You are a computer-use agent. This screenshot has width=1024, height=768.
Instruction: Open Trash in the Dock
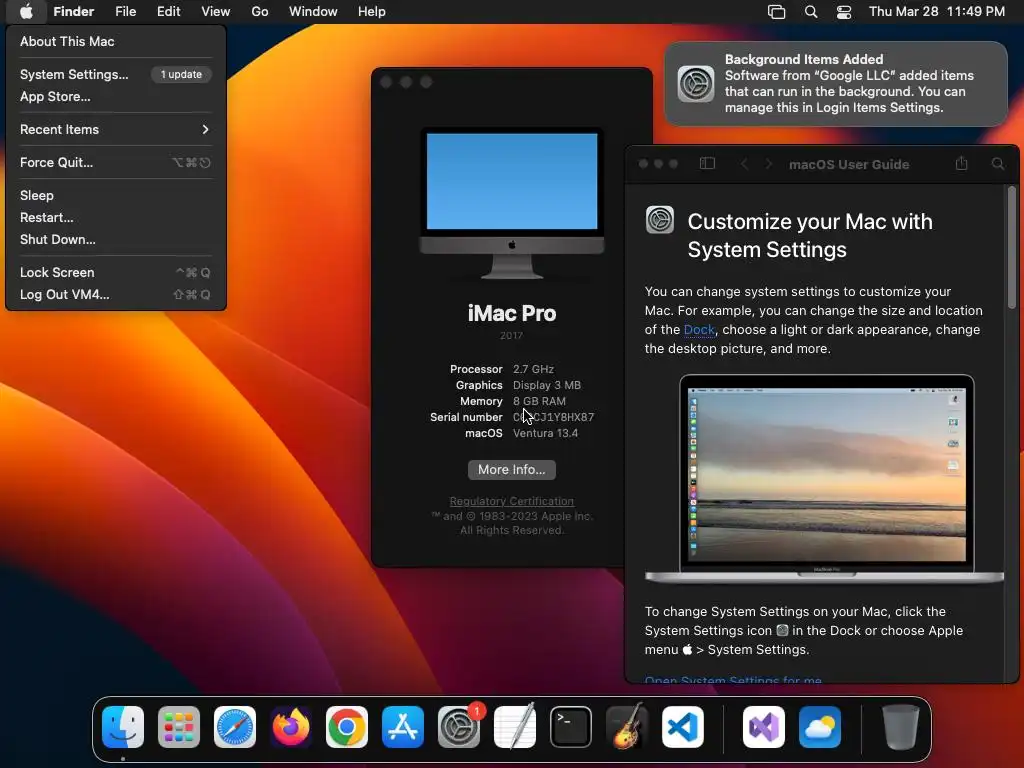pos(901,727)
